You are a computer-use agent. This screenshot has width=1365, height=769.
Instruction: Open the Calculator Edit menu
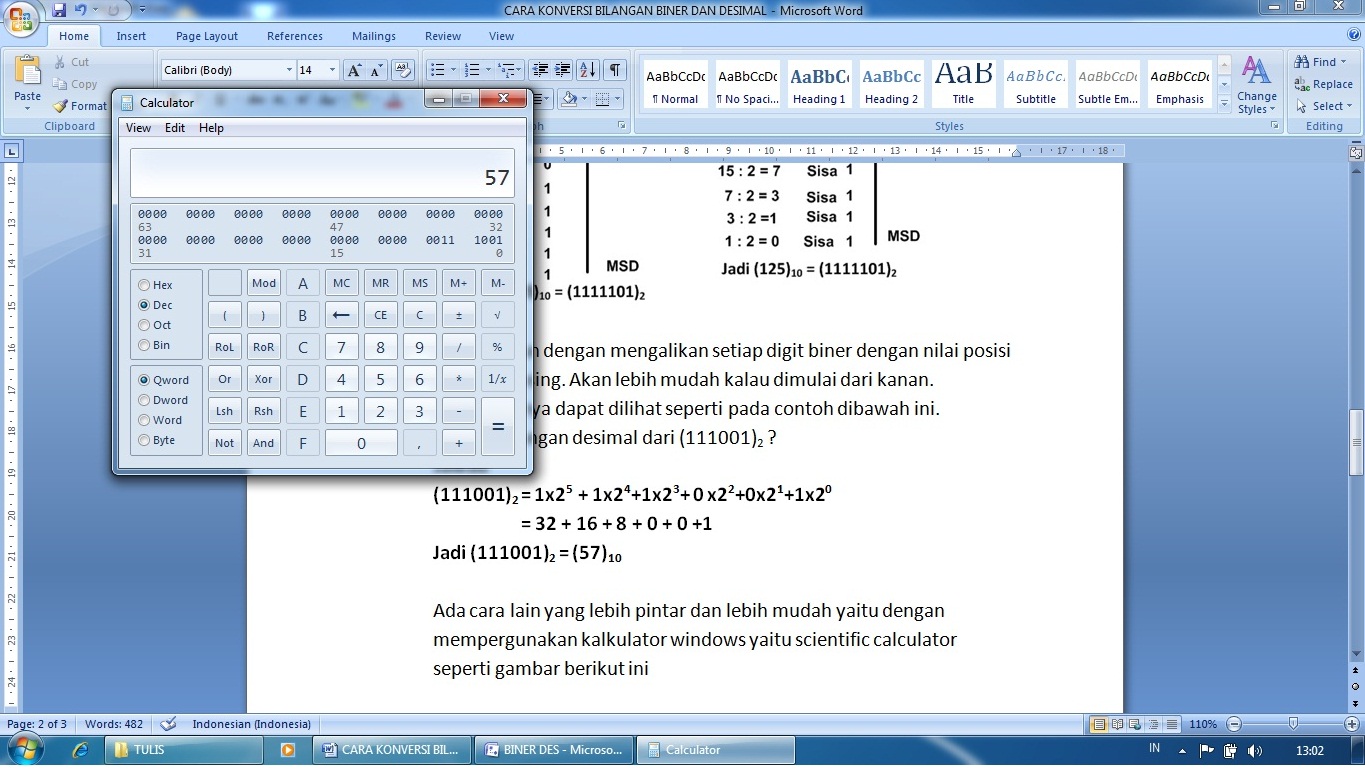coord(175,128)
